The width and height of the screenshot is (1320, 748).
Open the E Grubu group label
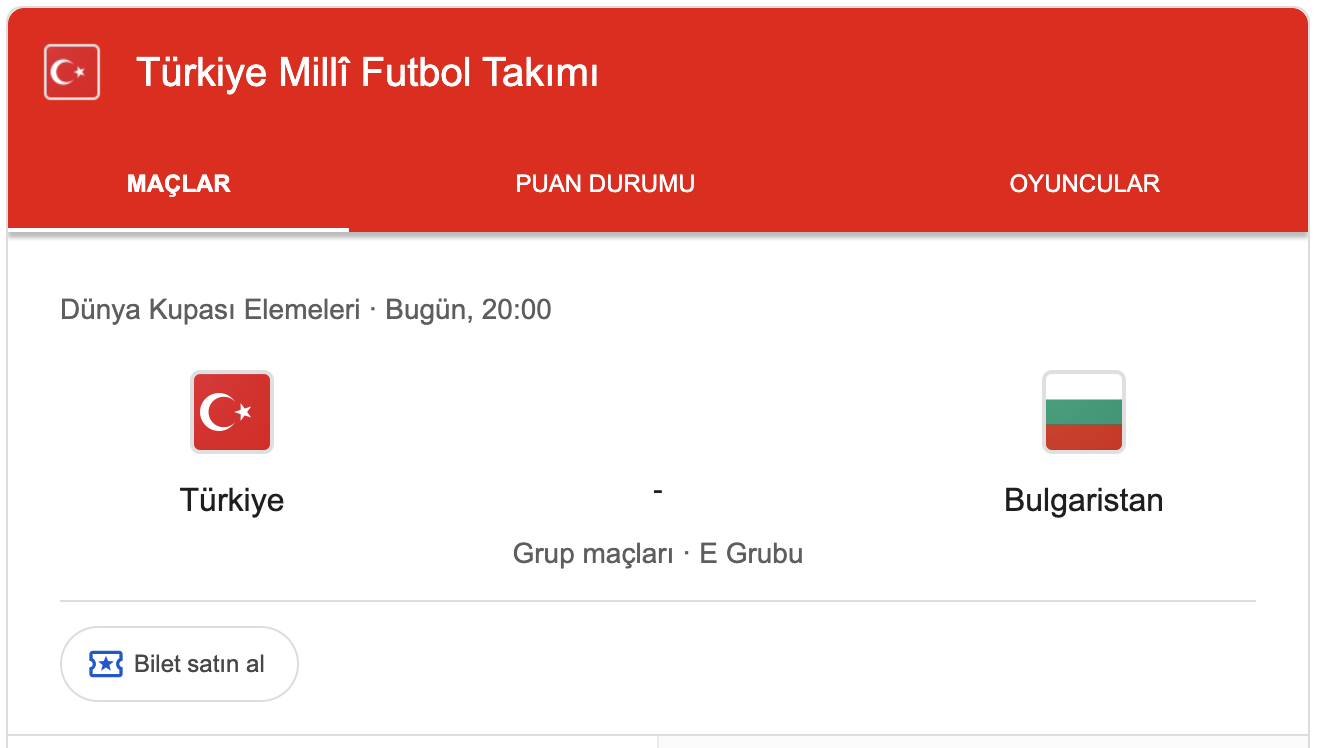(751, 553)
